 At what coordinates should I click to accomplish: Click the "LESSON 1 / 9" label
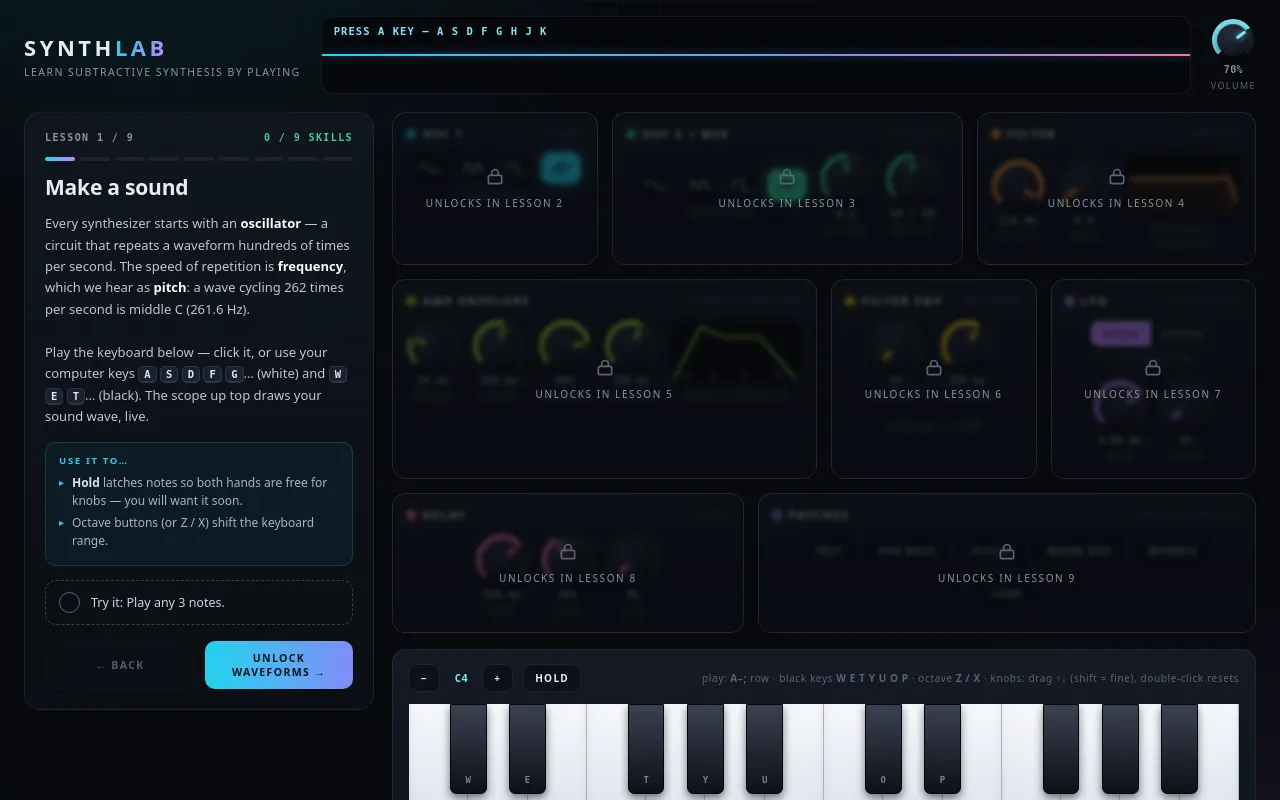(x=89, y=137)
